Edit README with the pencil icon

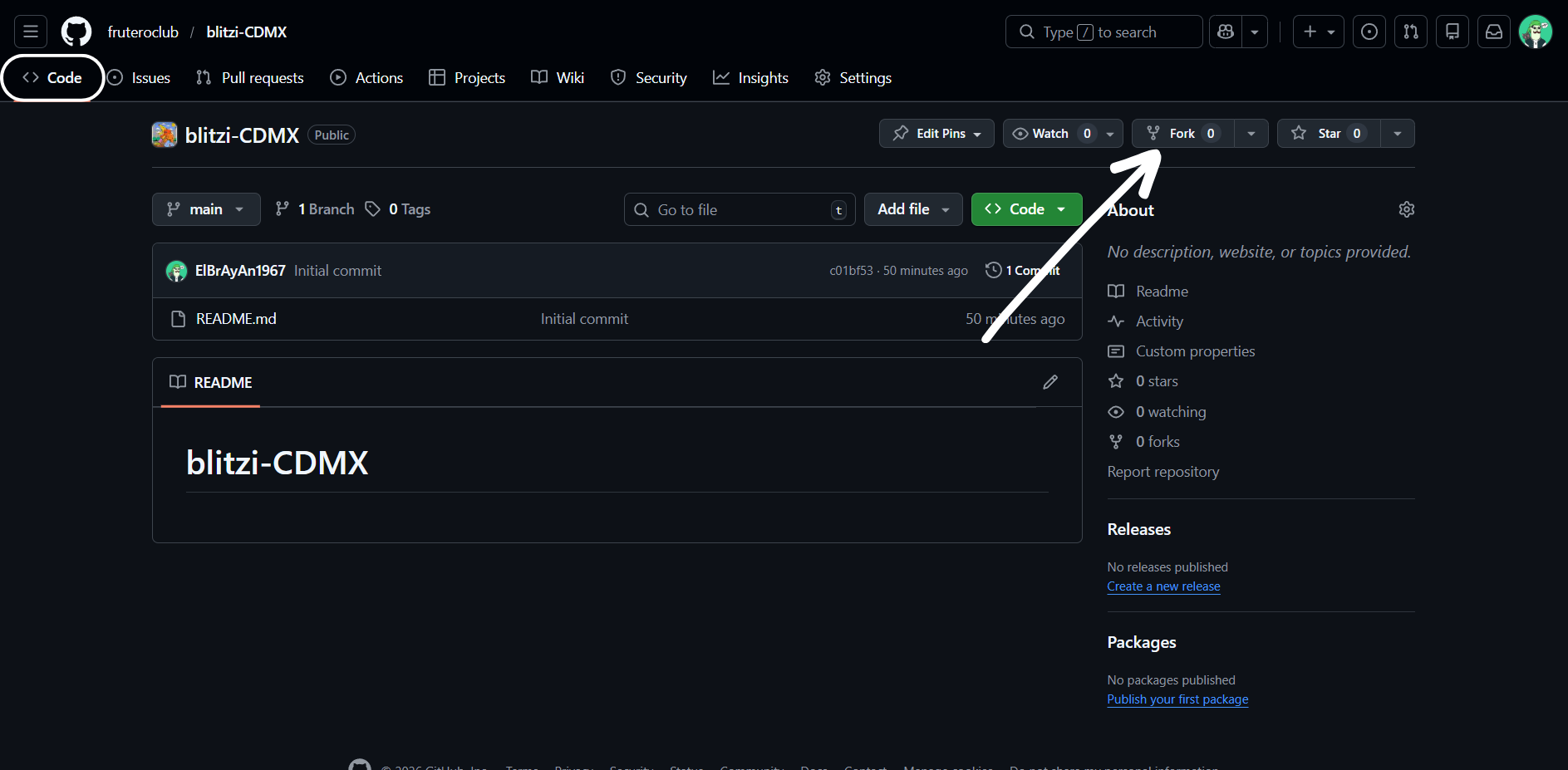point(1050,382)
